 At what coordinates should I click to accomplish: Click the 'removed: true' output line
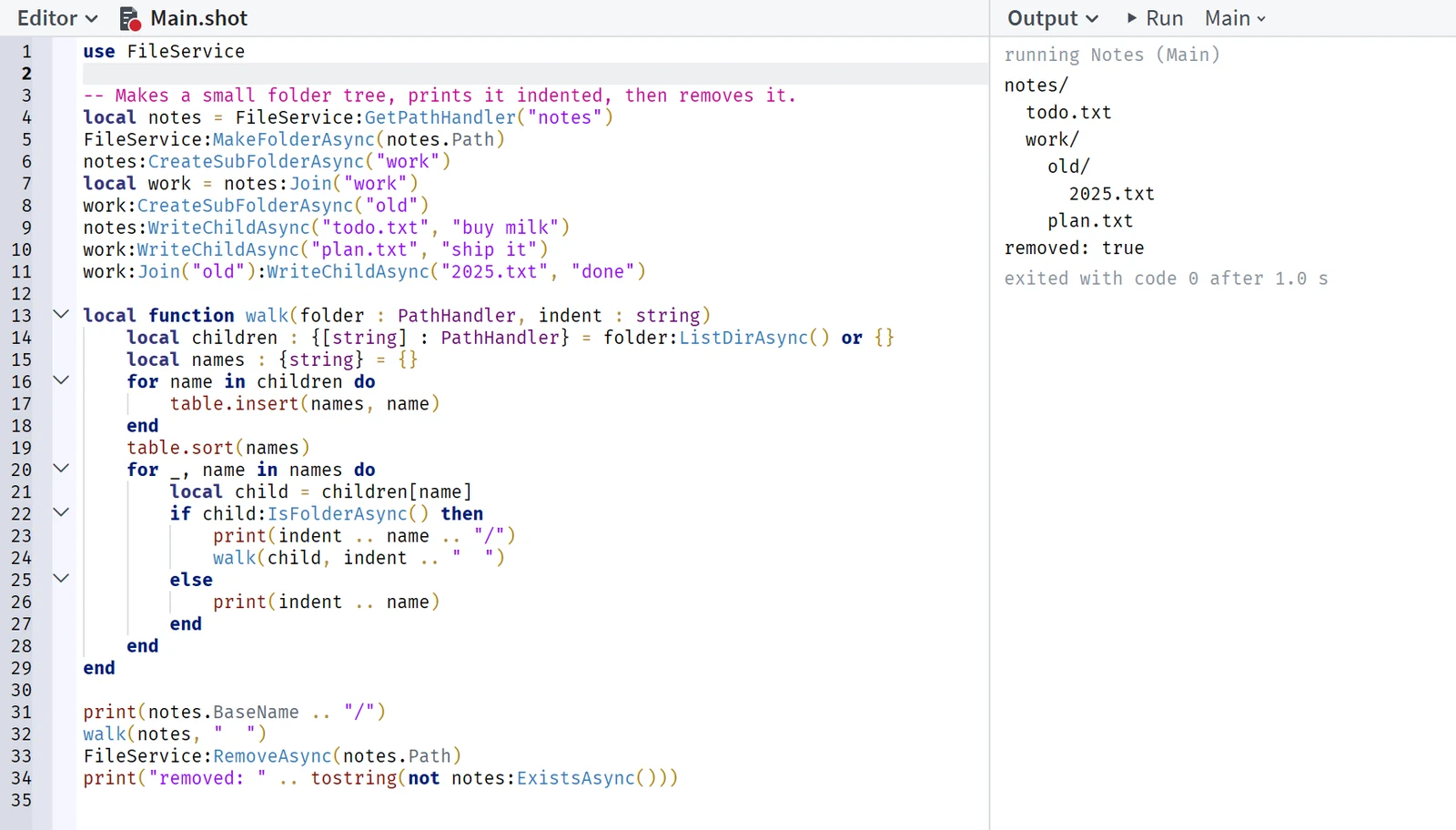pyautogui.click(x=1074, y=248)
